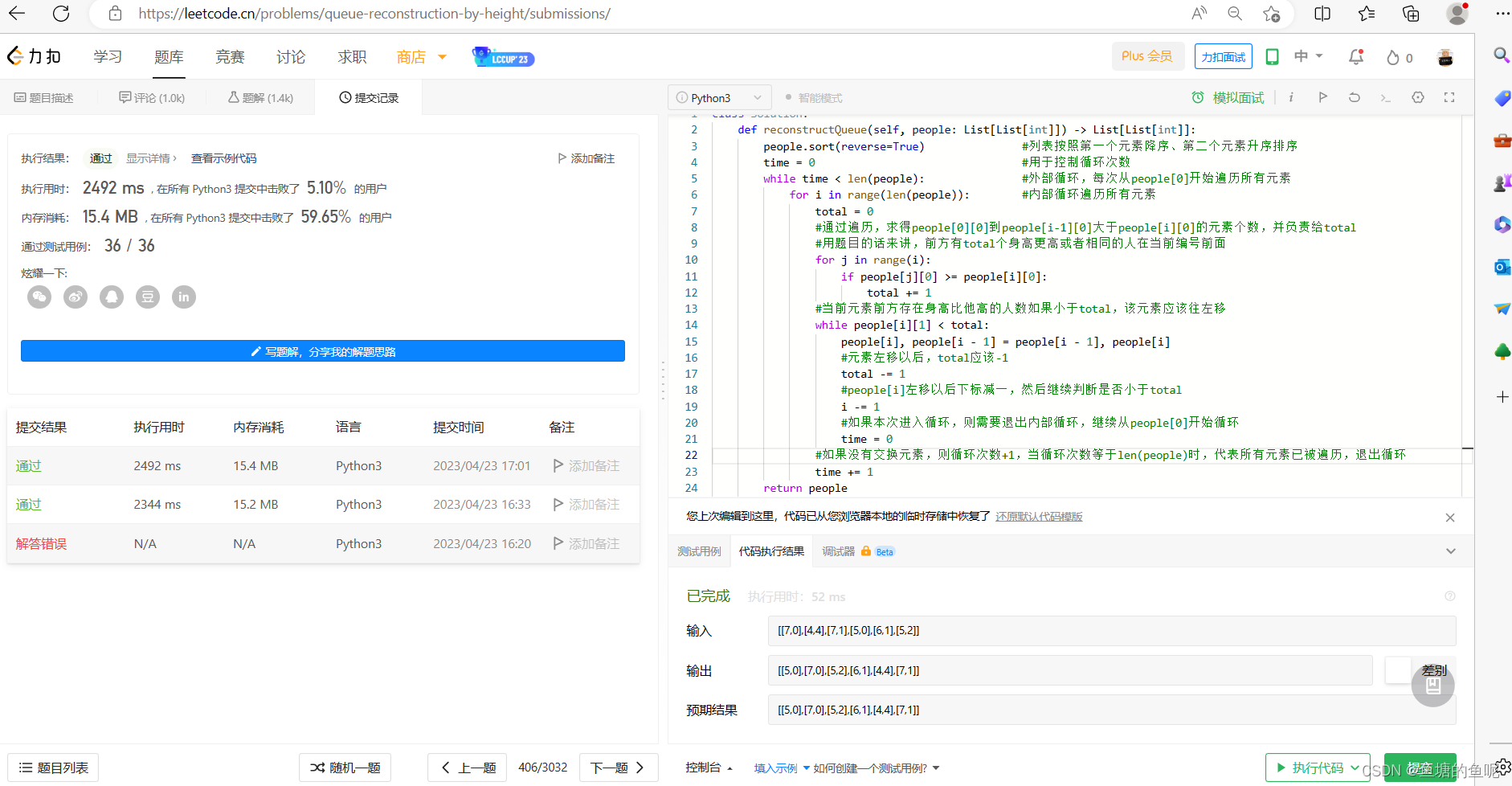Open the mobile app download icon
This screenshot has width=1512, height=786.
pos(1272,56)
